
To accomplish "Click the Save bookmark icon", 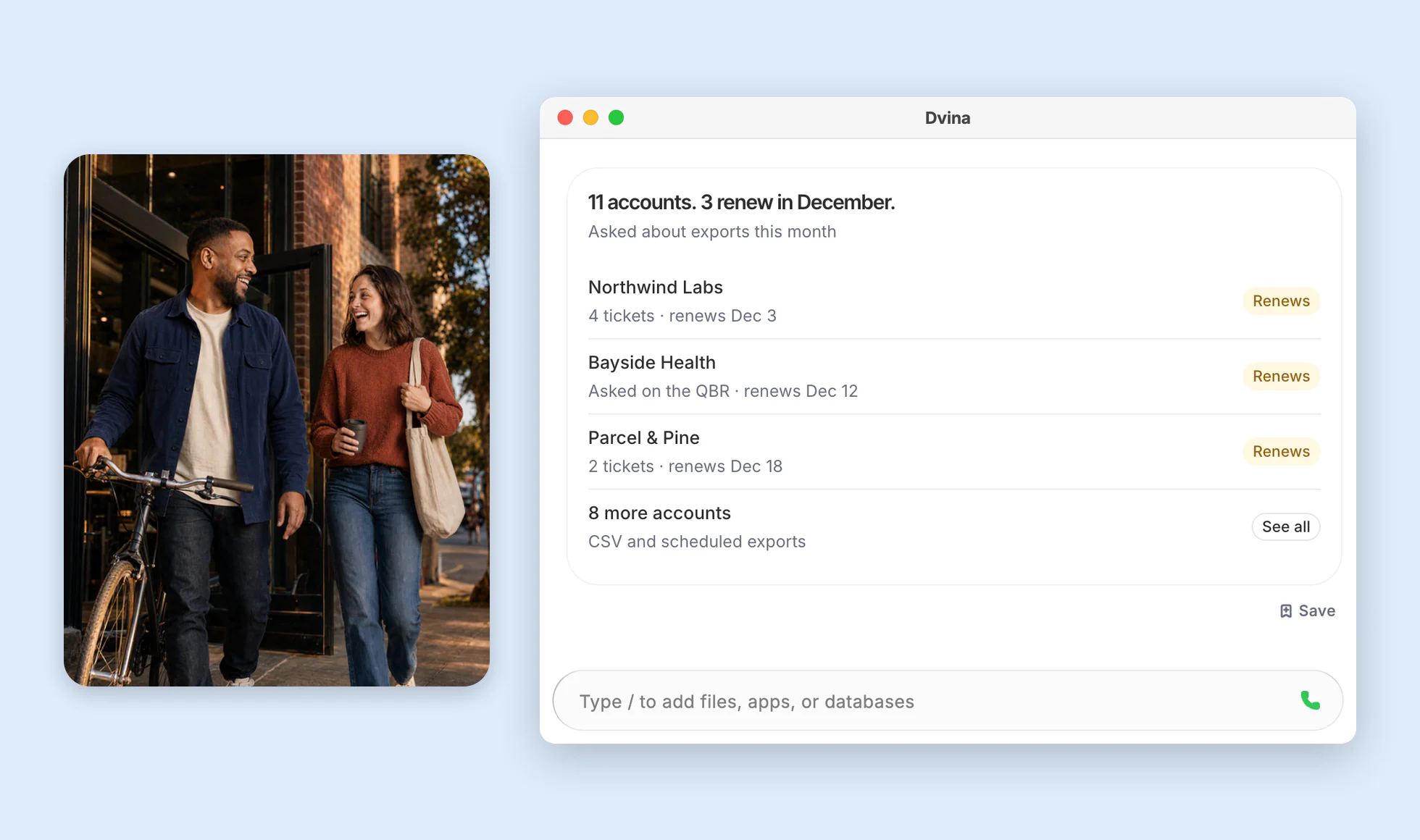I will (1286, 611).
